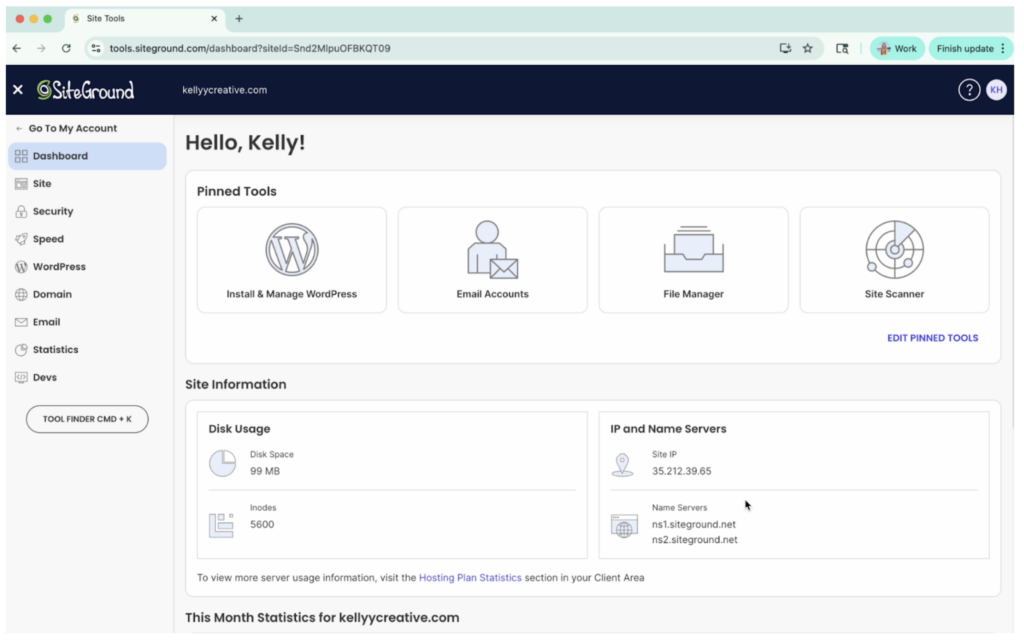Bookmark the page with the star icon
Screen dimensions: 1024x641
[807, 48]
